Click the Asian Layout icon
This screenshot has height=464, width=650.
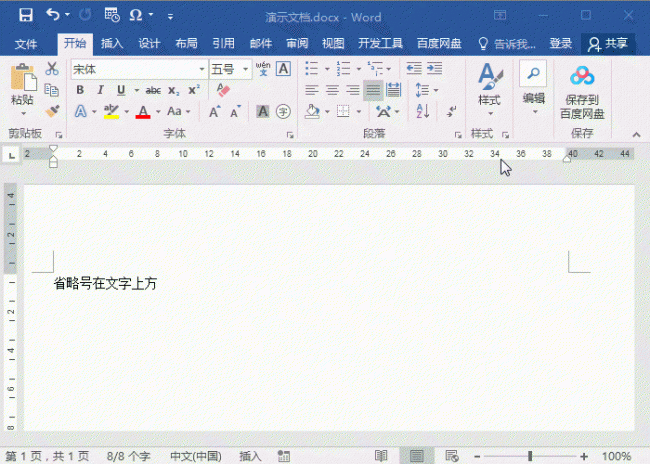[x=383, y=112]
